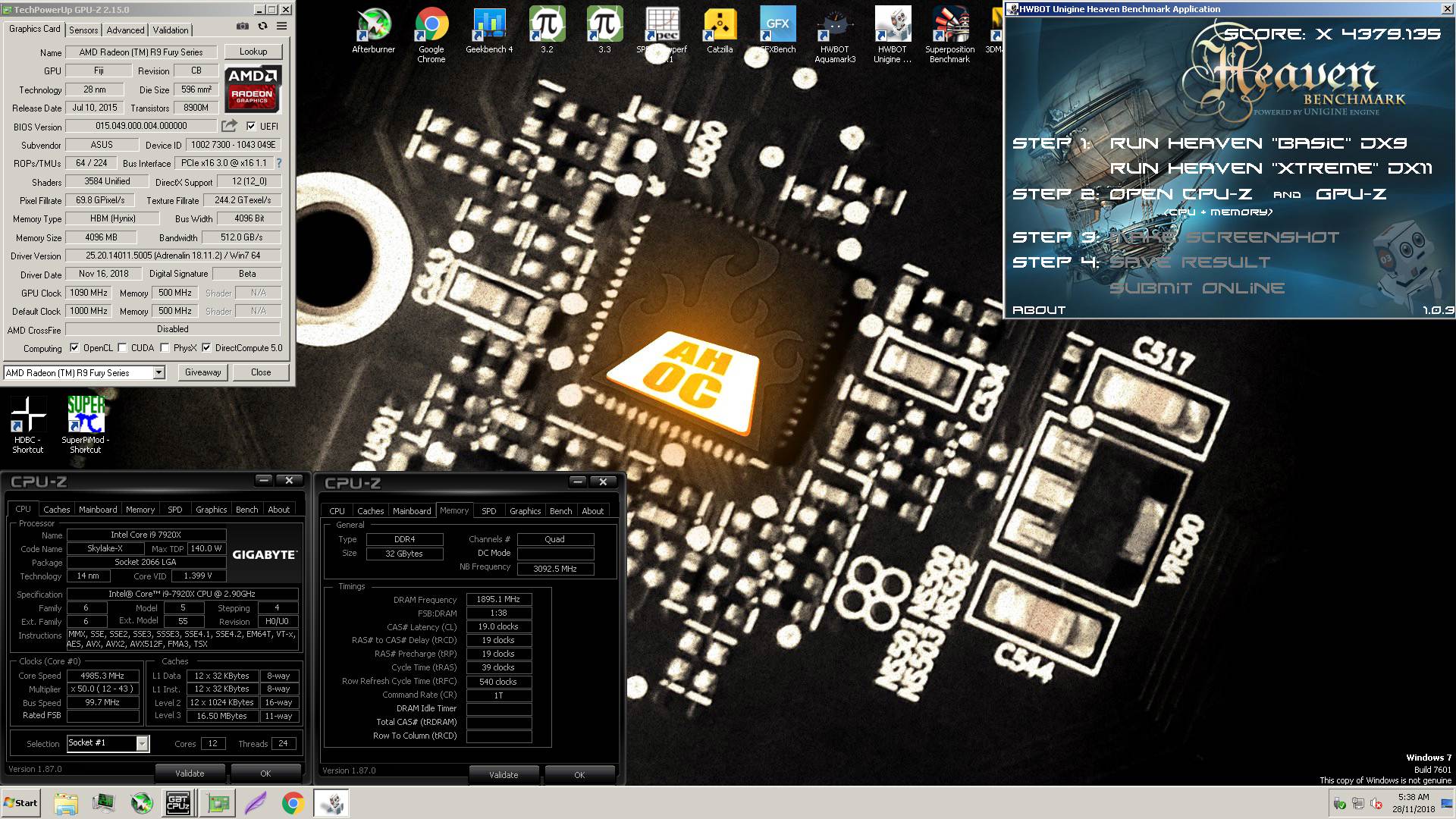Click the Lookup button in GPU-Z
The width and height of the screenshot is (1456, 819).
pyautogui.click(x=253, y=52)
